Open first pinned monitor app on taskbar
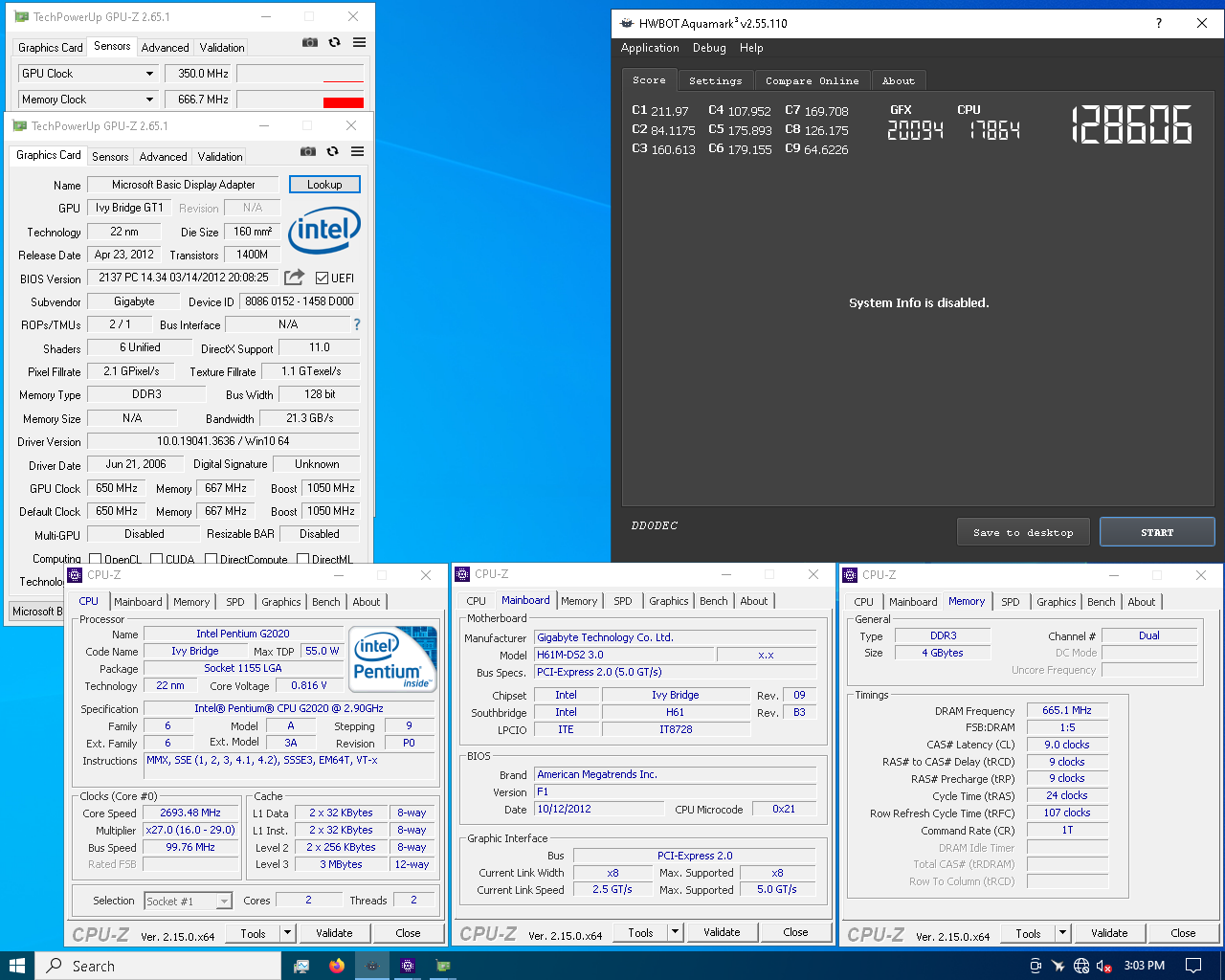Image resolution: width=1225 pixels, height=980 pixels. [x=301, y=966]
